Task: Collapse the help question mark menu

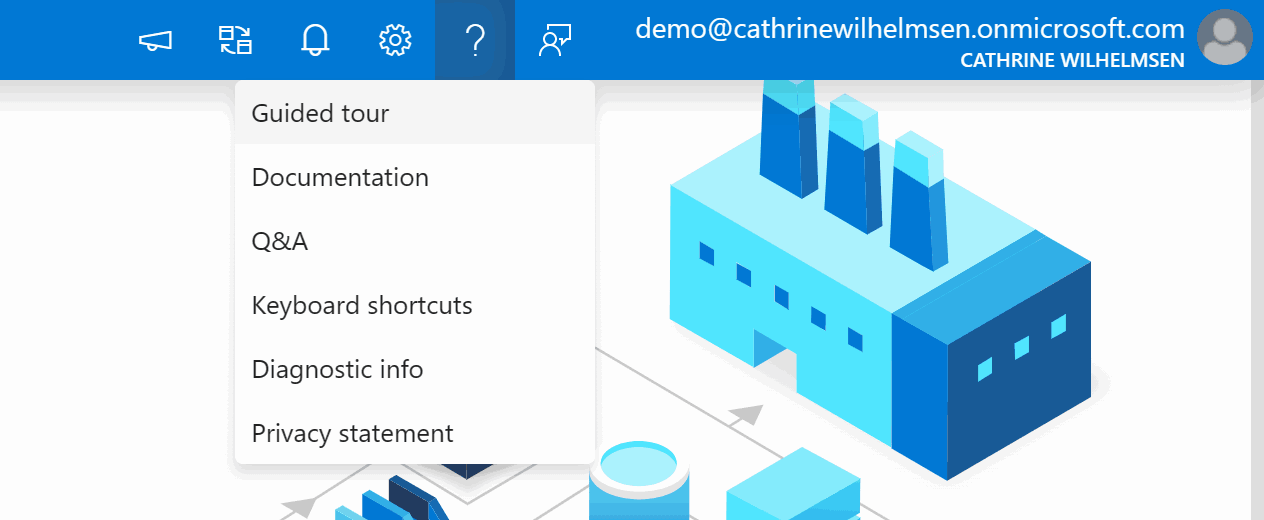Action: pyautogui.click(x=475, y=40)
